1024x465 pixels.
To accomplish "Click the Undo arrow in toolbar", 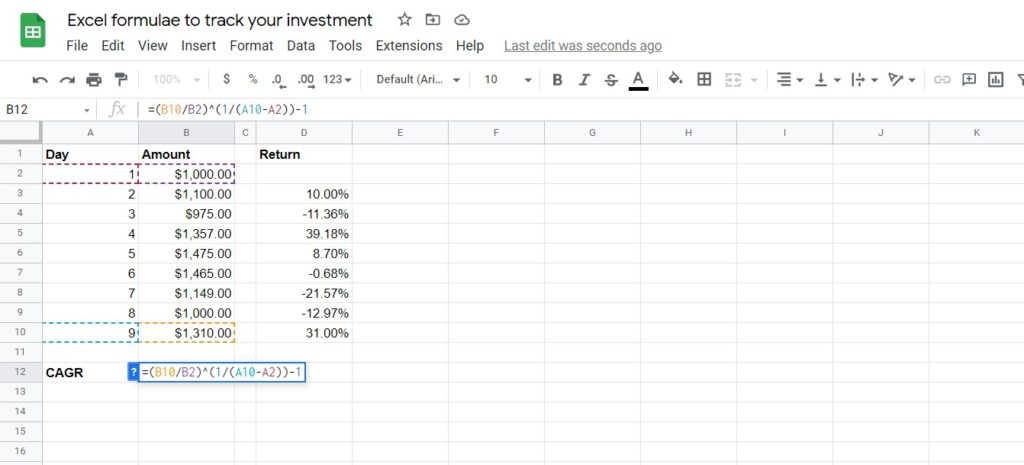I will pos(40,80).
